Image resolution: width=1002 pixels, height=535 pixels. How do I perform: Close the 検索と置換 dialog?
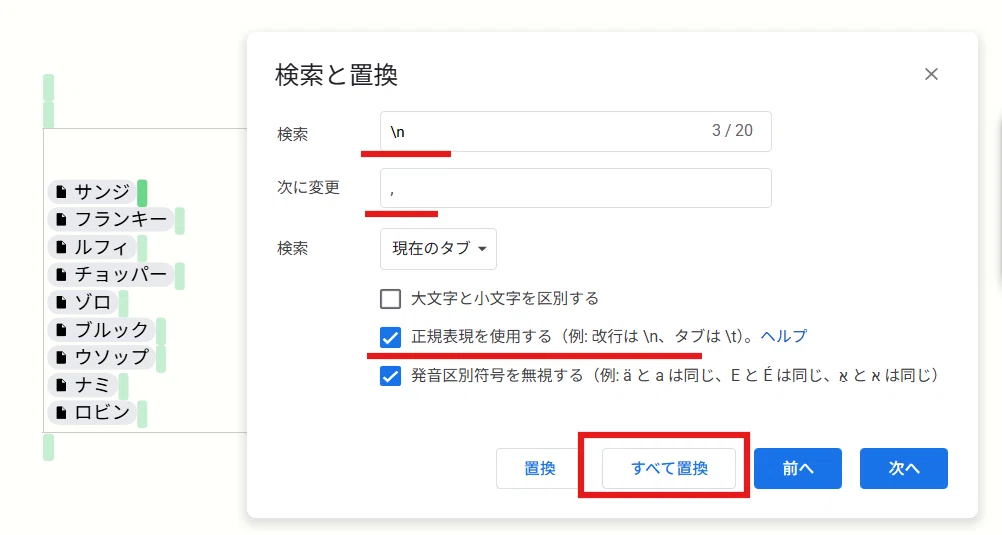(931, 74)
